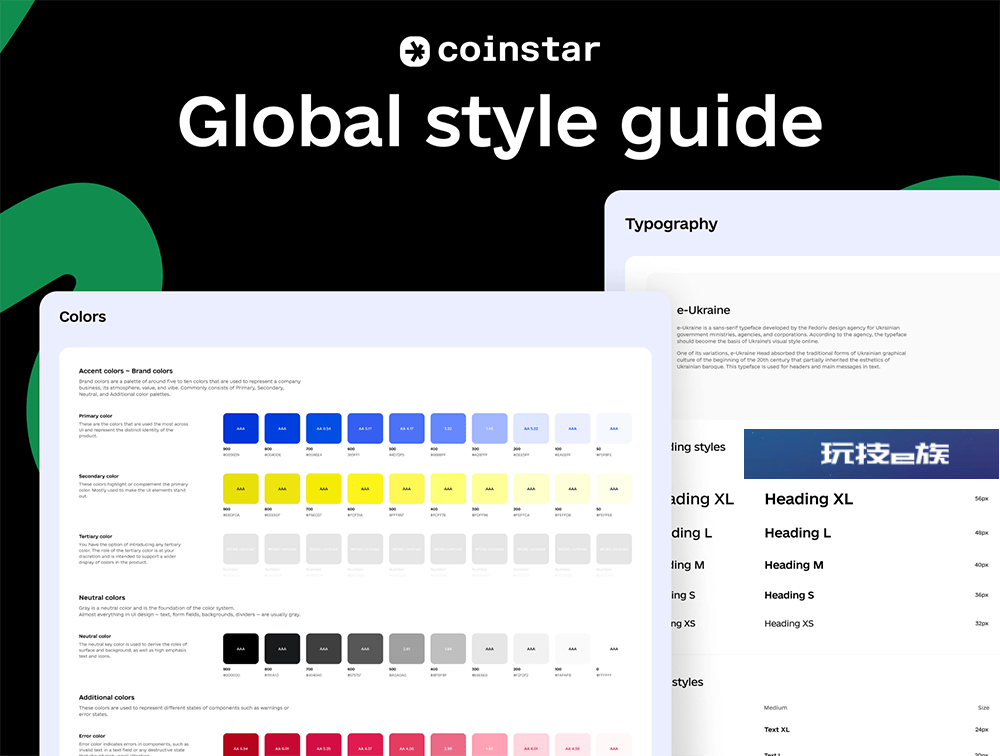
Task: Pick the secondary yellow 700 swatch
Action: [323, 489]
